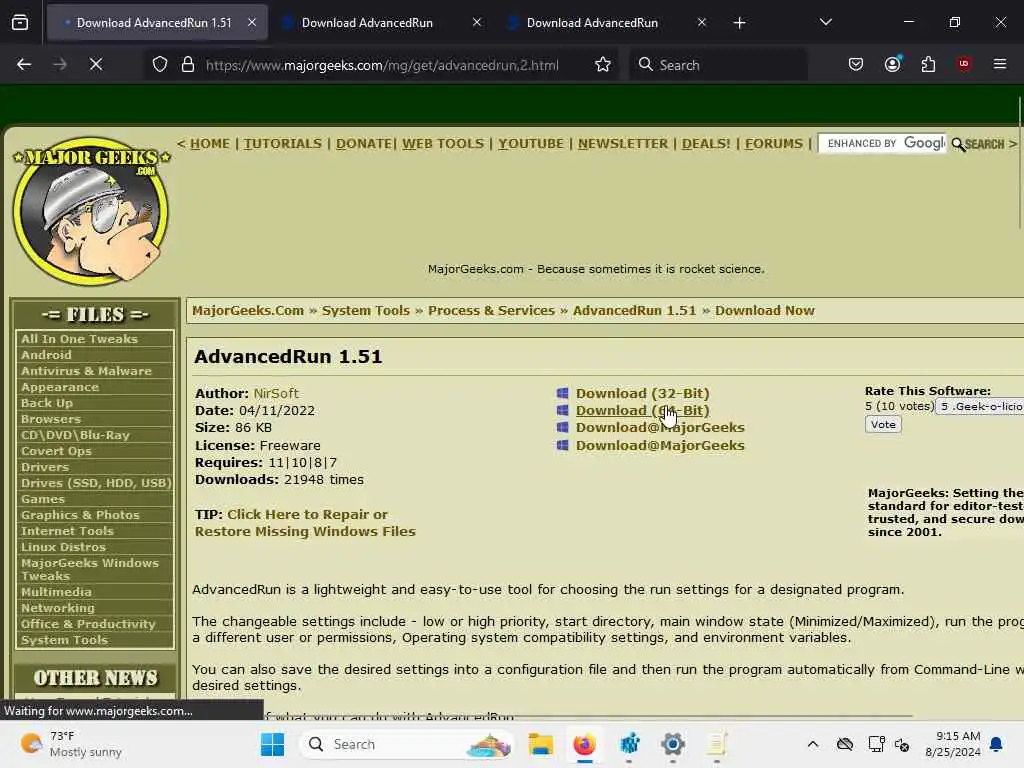Screen dimensions: 1024x768
Task: Stop page loading with the X button
Action: point(95,64)
